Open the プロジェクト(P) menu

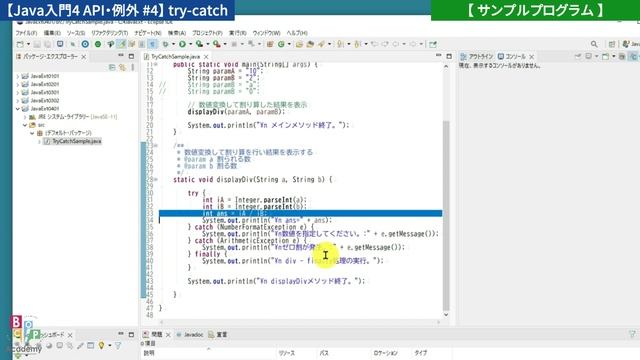(207, 33)
